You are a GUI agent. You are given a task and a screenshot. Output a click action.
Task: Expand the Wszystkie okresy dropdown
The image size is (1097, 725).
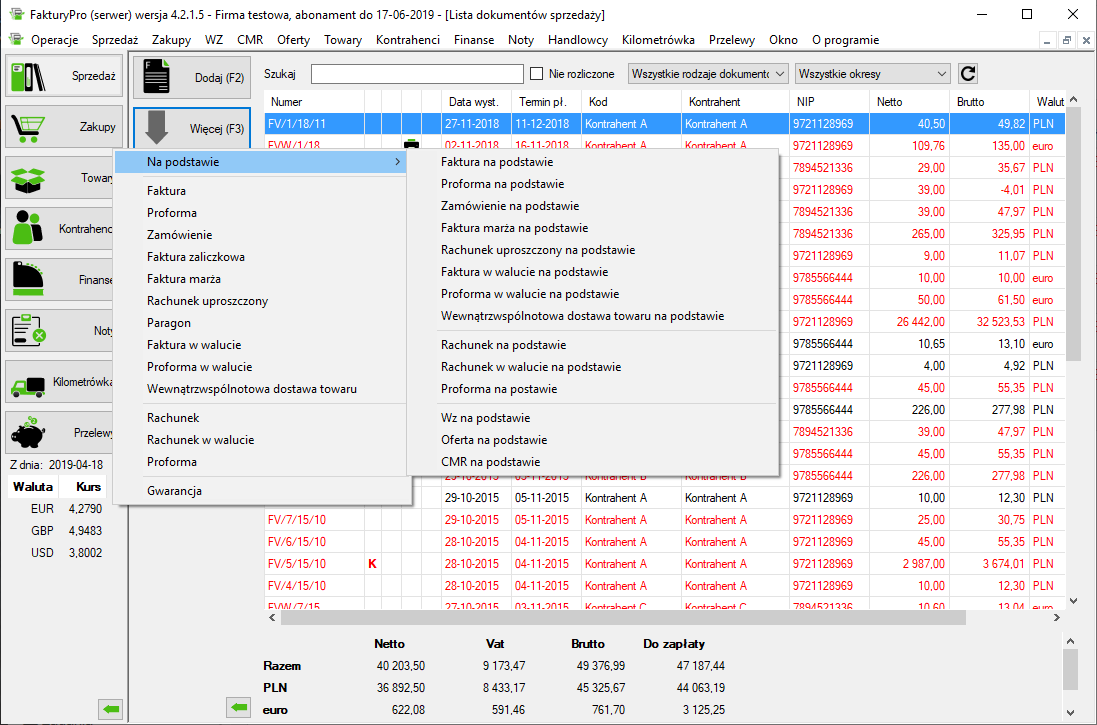(872, 73)
